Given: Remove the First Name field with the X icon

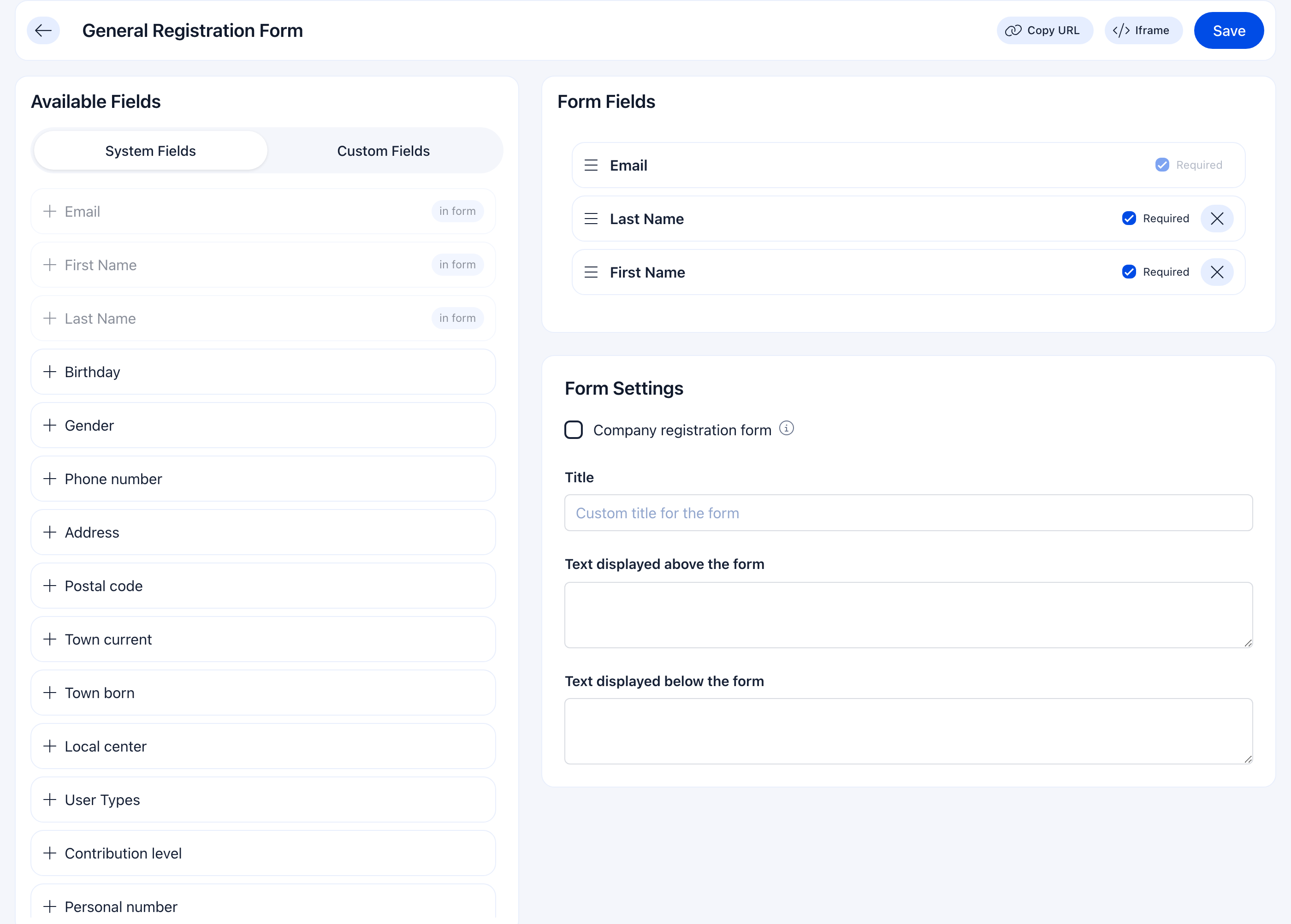Looking at the screenshot, I should click(x=1217, y=272).
